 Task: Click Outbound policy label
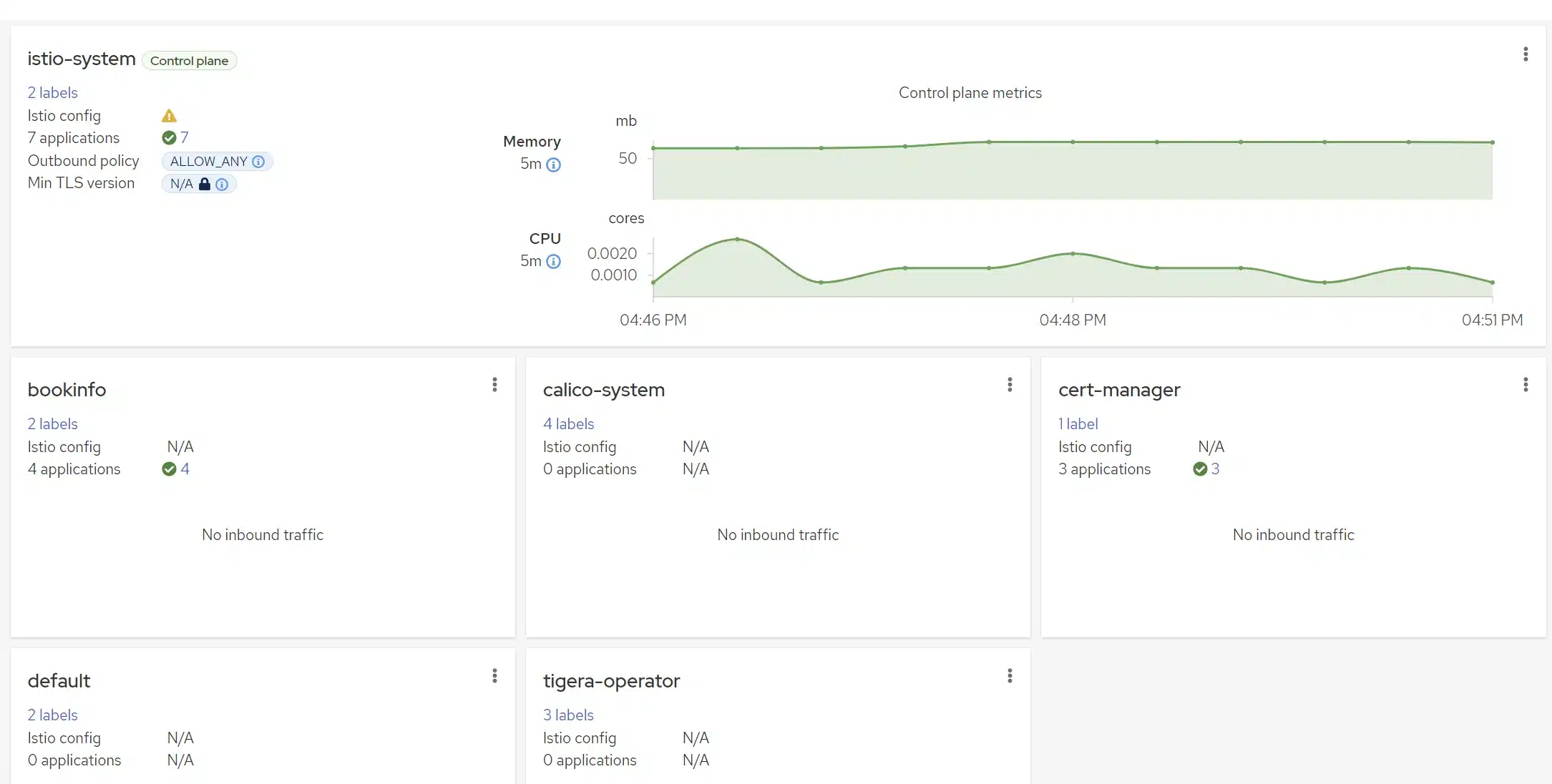pyautogui.click(x=83, y=161)
